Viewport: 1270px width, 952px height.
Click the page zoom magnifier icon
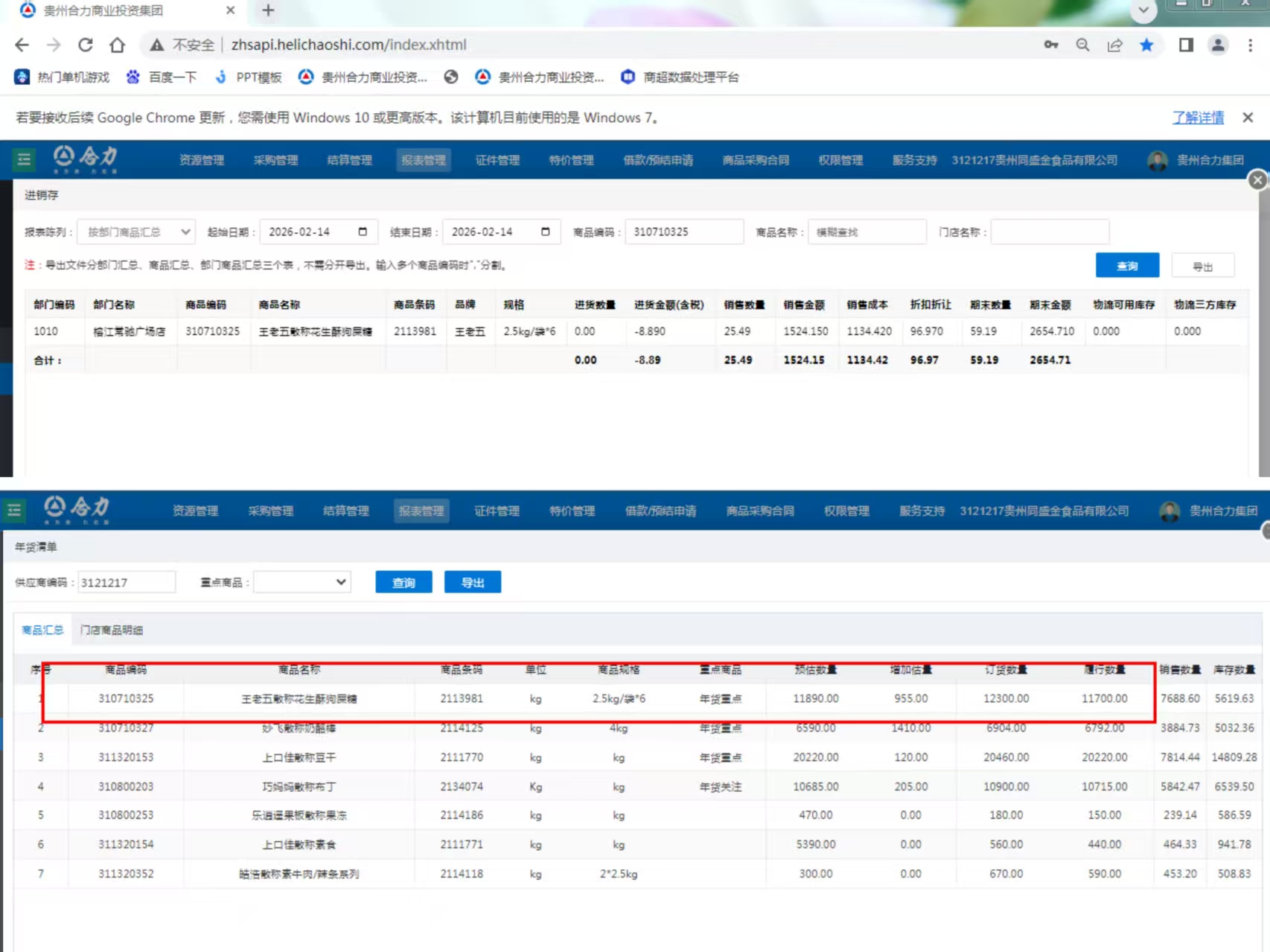pos(1082,45)
